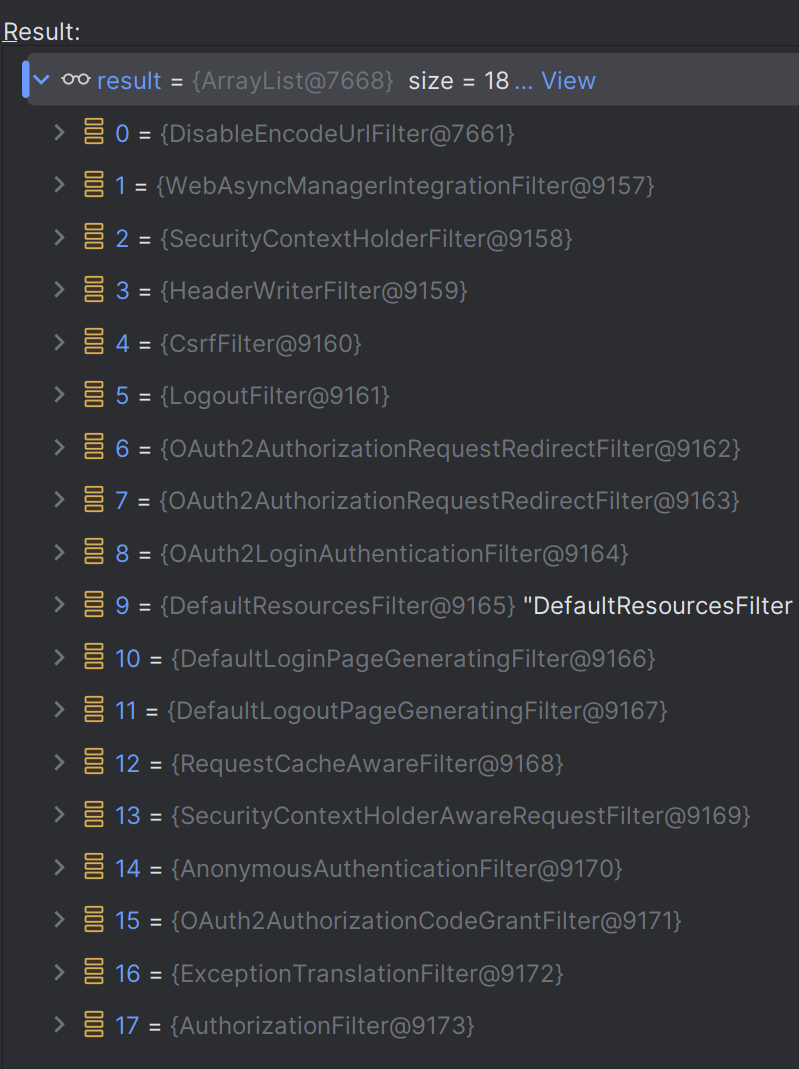Expand the AuthorizationFilter entry chevron

click(60, 1024)
